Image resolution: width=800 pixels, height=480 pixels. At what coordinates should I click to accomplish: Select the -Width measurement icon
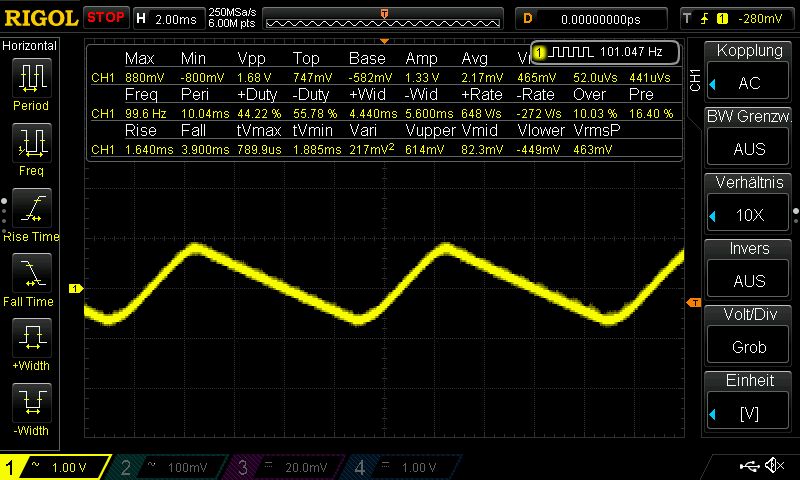(x=32, y=402)
